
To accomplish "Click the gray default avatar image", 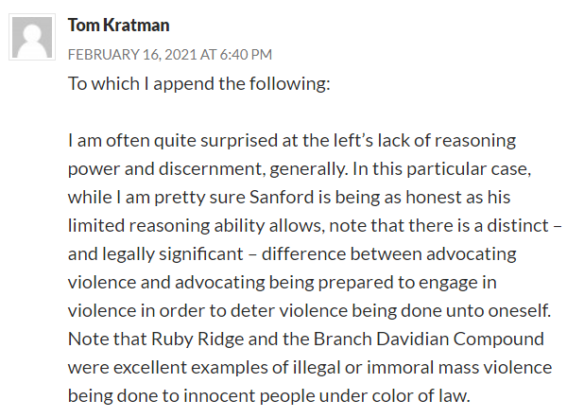I will click(32, 37).
